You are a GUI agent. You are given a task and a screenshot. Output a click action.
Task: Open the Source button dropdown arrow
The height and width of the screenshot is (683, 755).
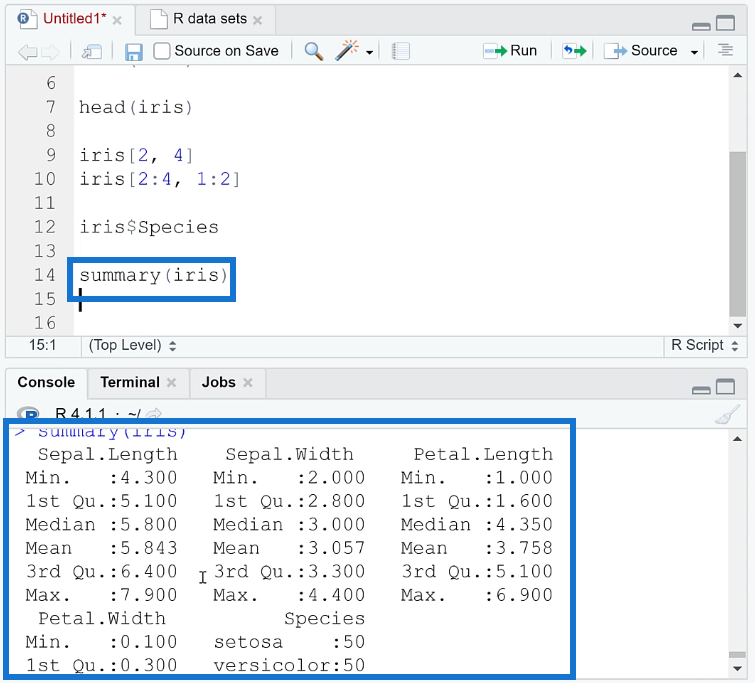pyautogui.click(x=694, y=52)
